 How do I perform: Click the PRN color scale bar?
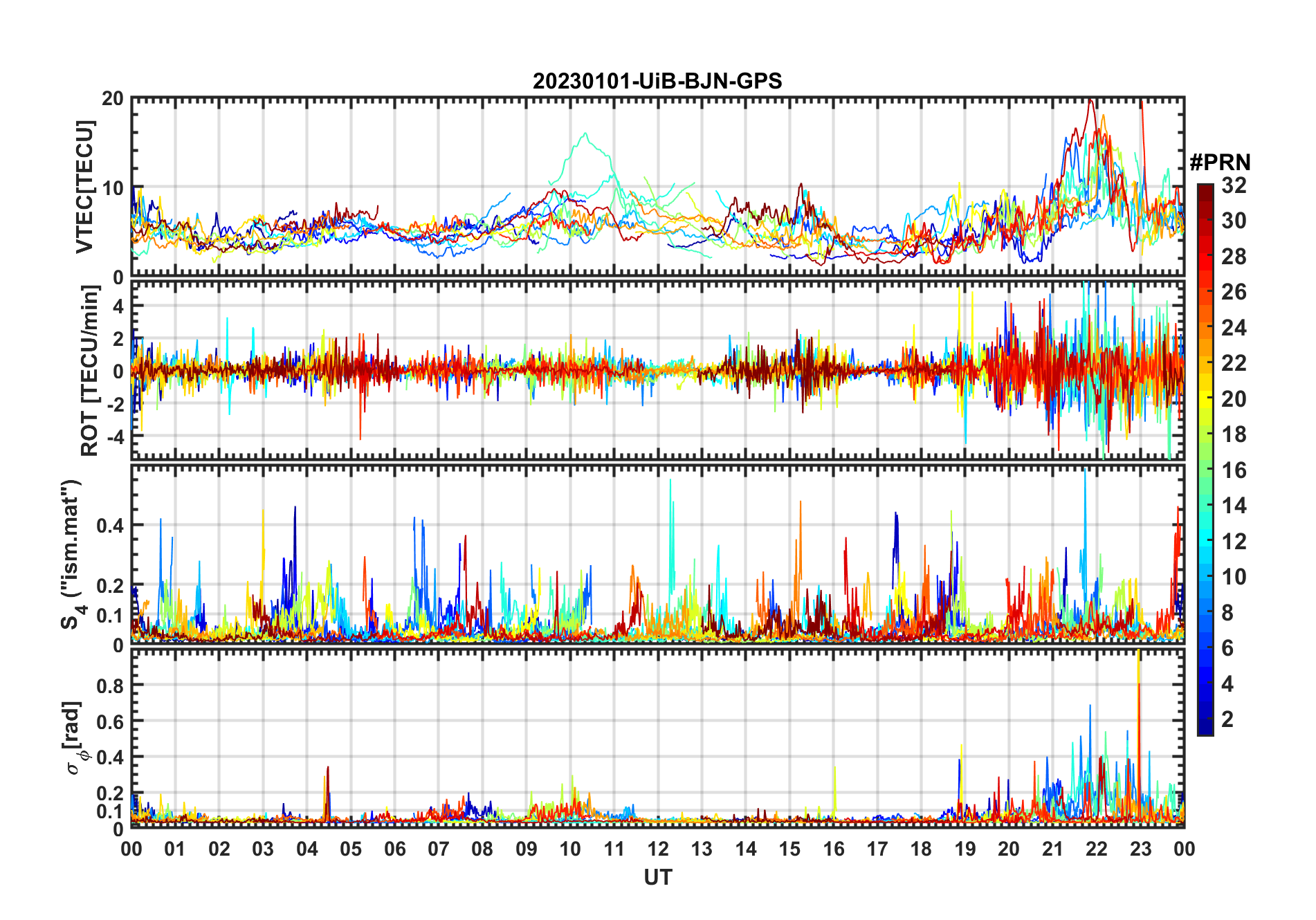tap(1205, 459)
